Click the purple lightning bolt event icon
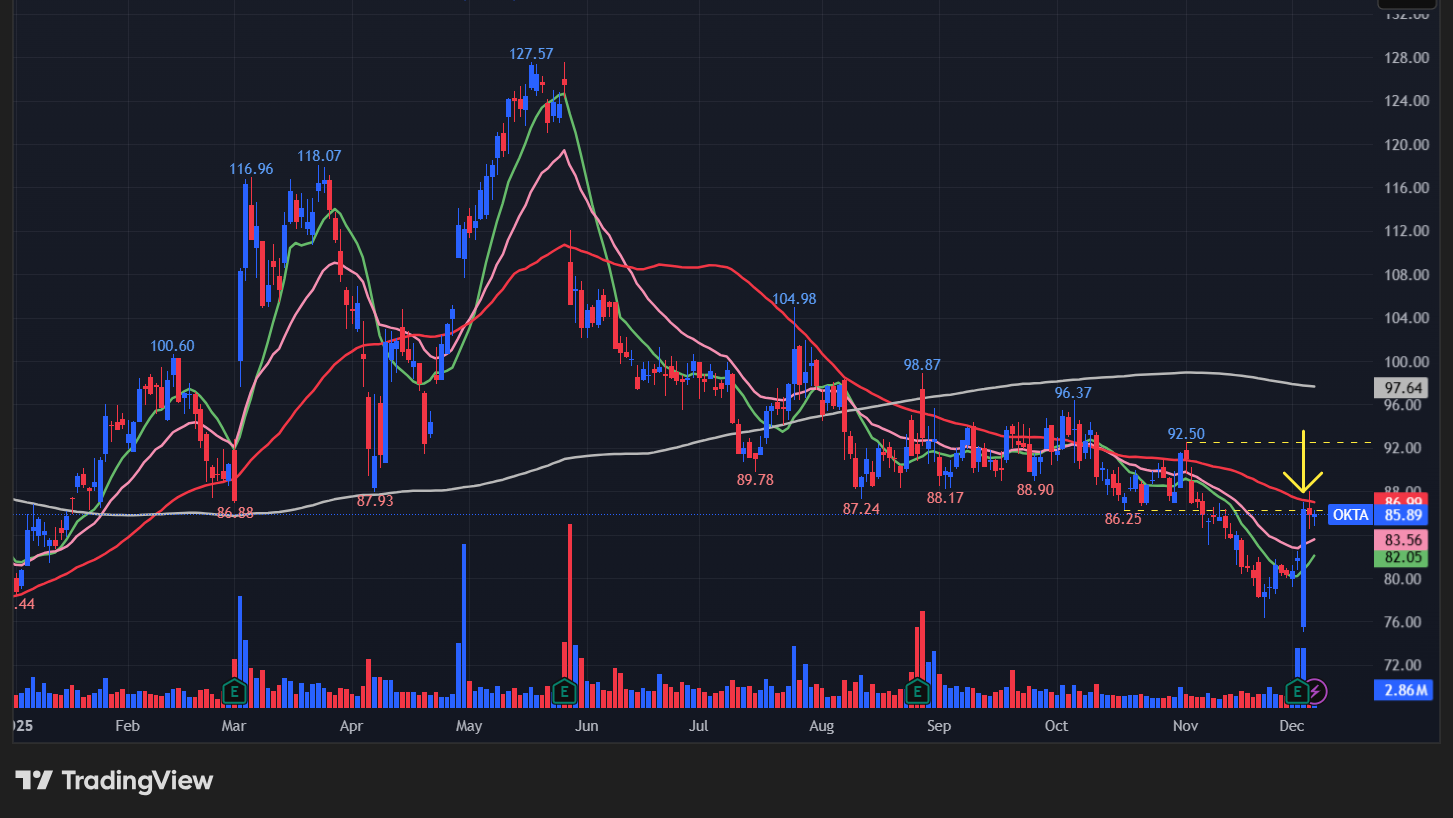This screenshot has width=1453, height=818. (1317, 690)
